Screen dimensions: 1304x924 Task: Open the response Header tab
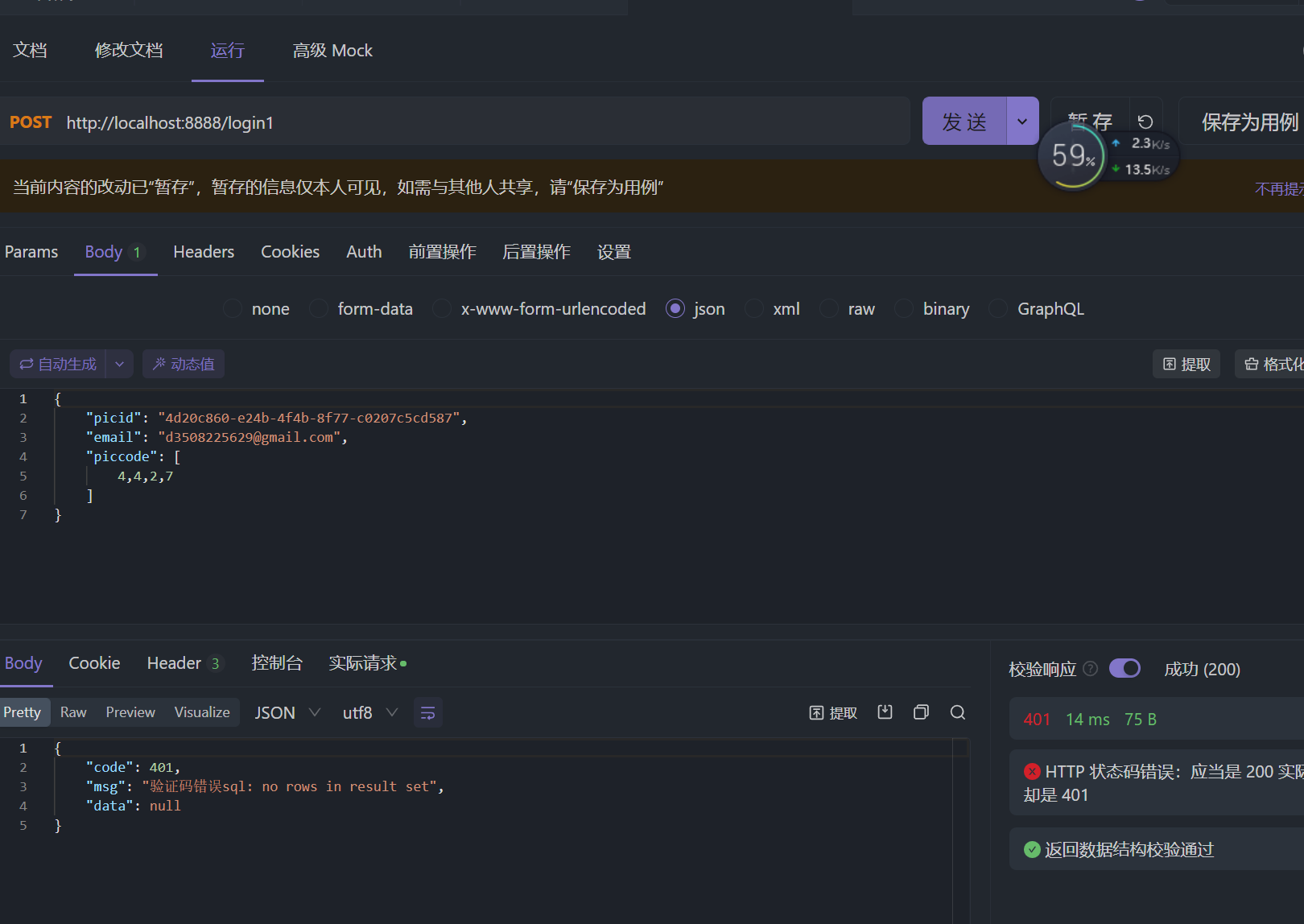[184, 663]
